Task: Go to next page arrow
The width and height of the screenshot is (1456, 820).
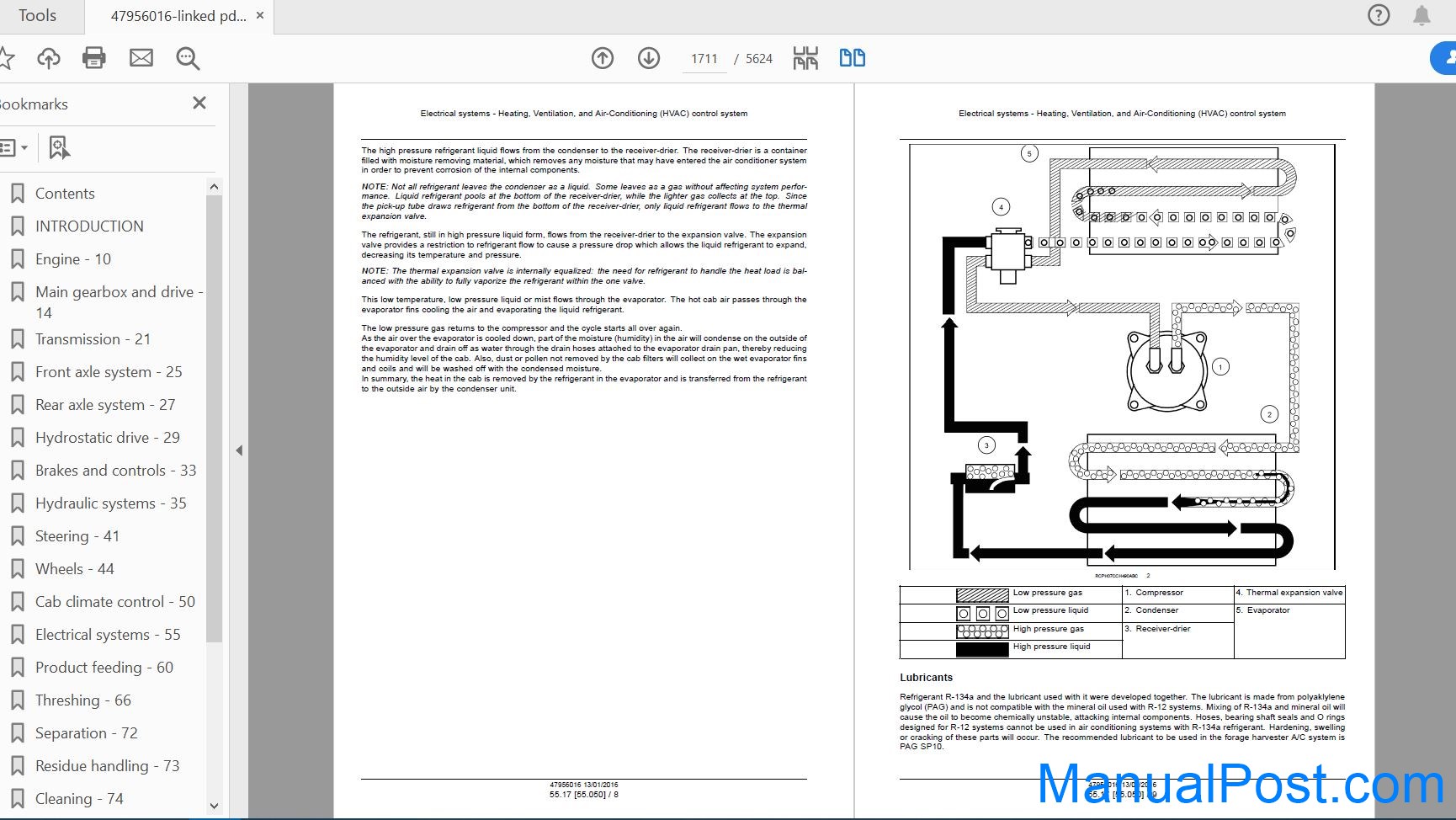Action: [649, 58]
